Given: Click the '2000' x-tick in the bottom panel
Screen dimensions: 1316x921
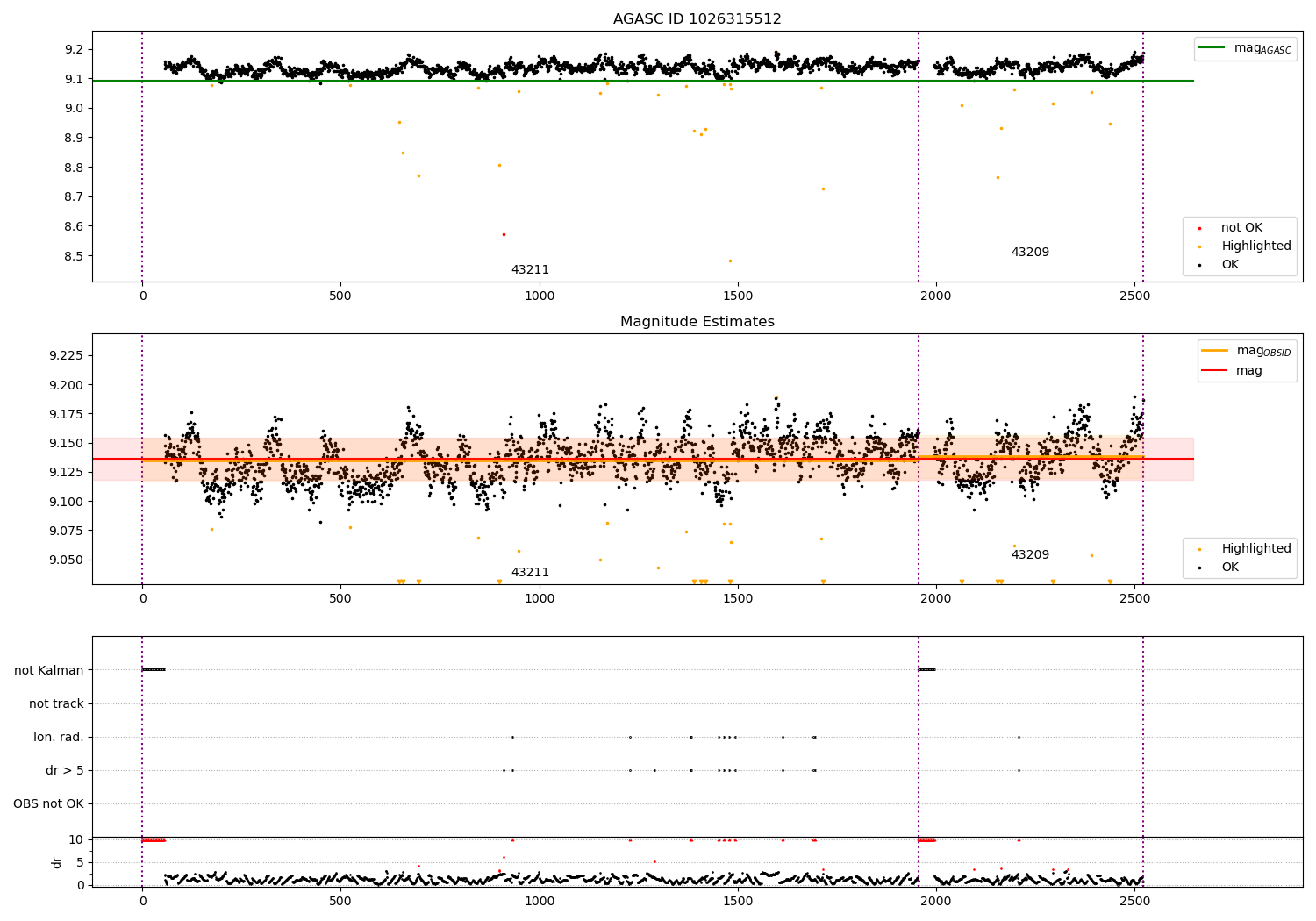Looking at the screenshot, I should click(936, 900).
